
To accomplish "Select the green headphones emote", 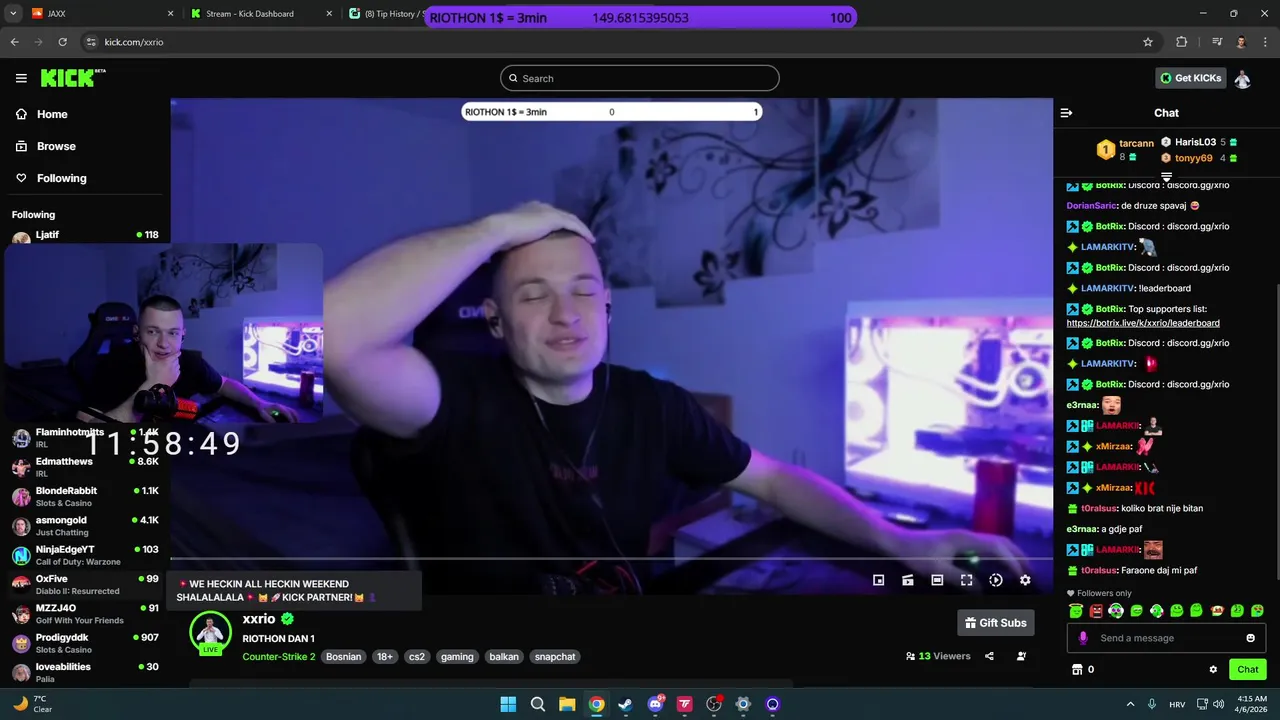I will tap(1156, 611).
